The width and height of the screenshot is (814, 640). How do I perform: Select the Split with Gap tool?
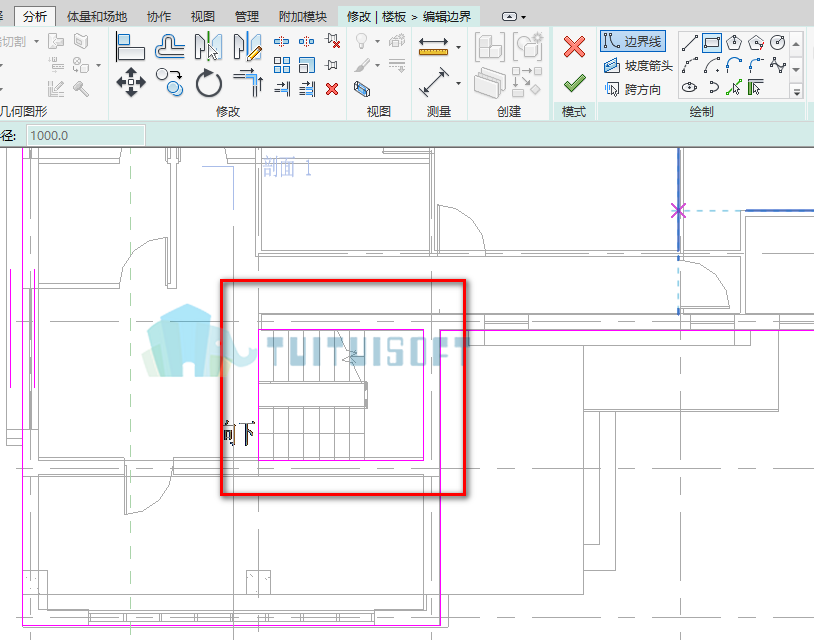pos(306,41)
